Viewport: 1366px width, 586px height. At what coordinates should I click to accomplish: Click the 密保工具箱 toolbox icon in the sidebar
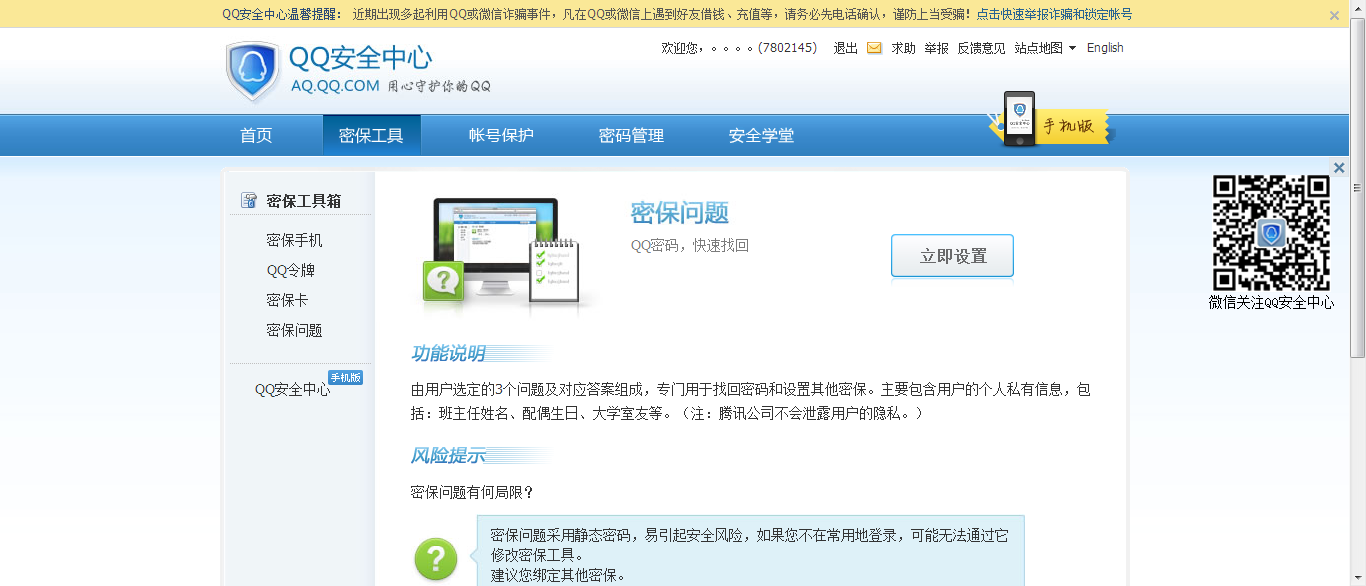[x=249, y=201]
